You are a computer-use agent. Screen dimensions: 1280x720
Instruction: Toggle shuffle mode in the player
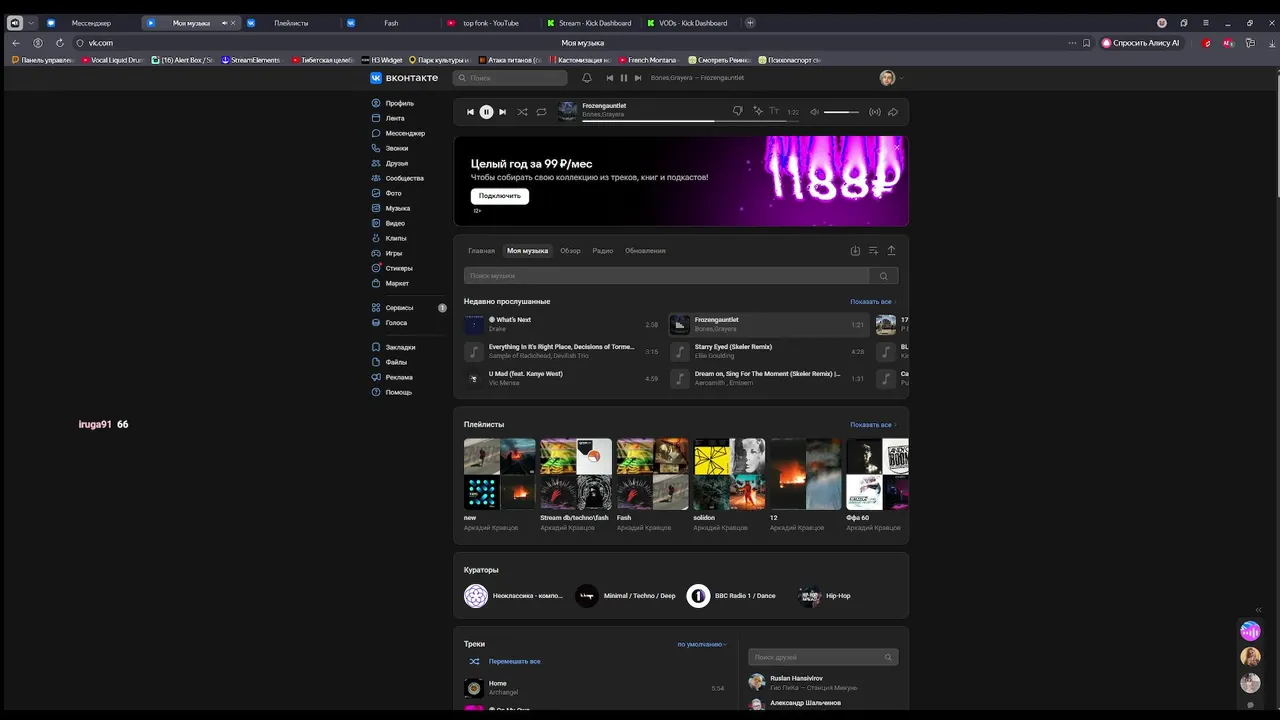coord(522,112)
